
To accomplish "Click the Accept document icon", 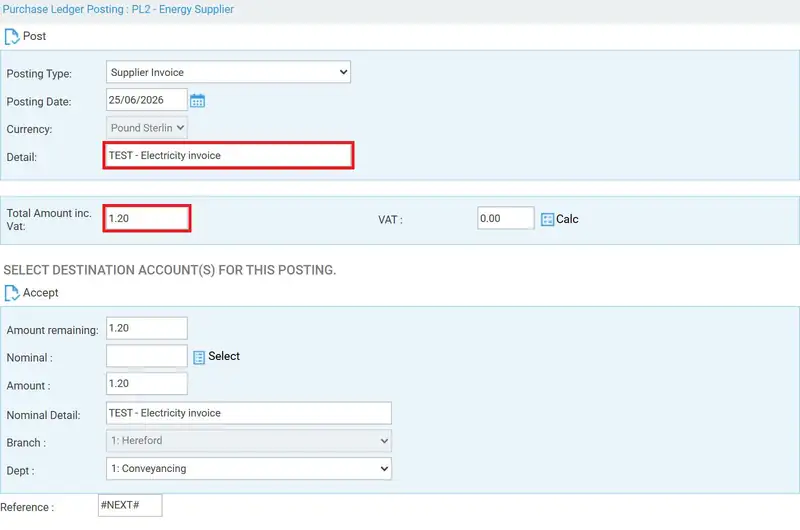I will [11, 293].
